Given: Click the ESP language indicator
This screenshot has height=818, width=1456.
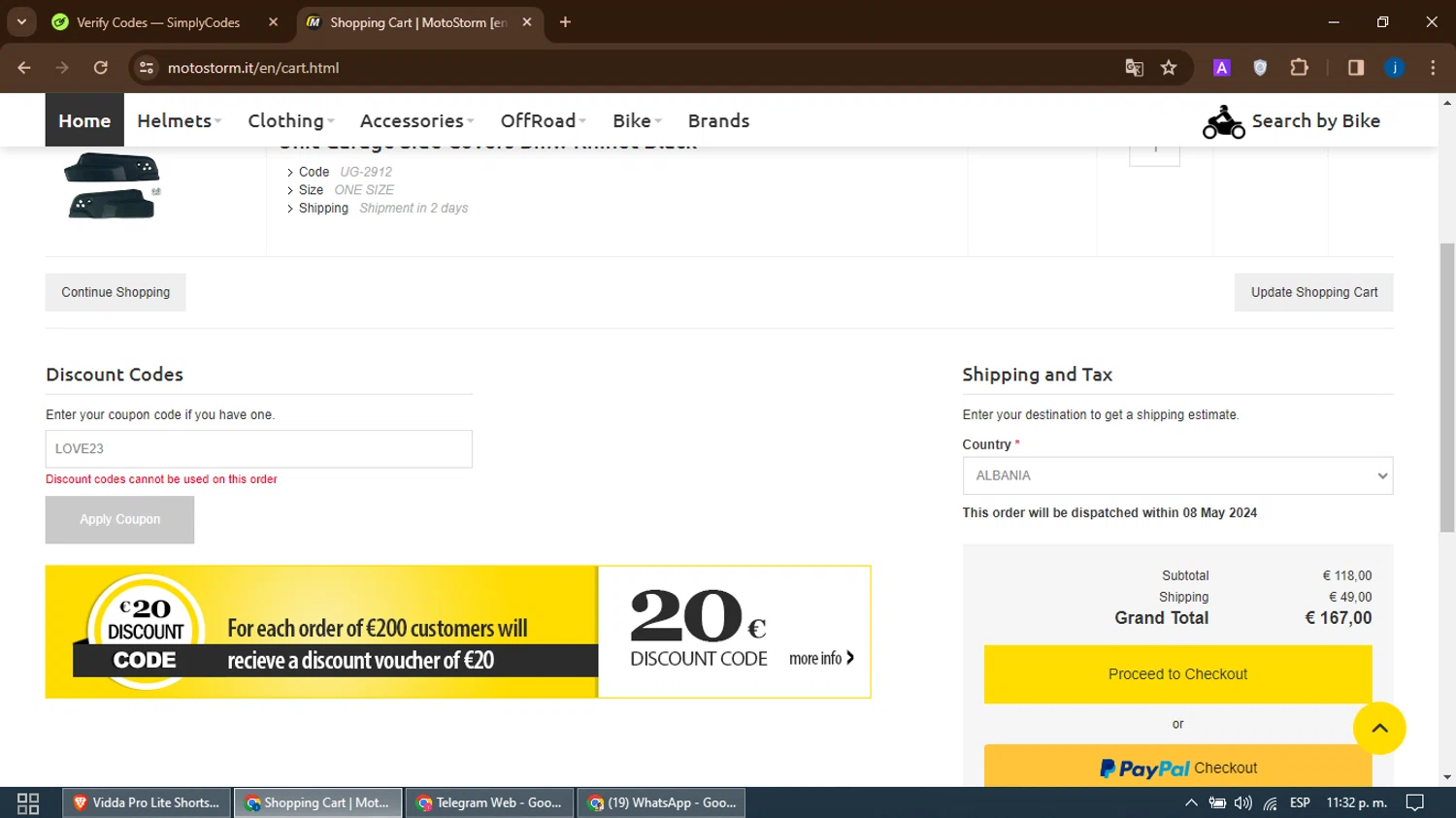Looking at the screenshot, I should pos(1300,802).
